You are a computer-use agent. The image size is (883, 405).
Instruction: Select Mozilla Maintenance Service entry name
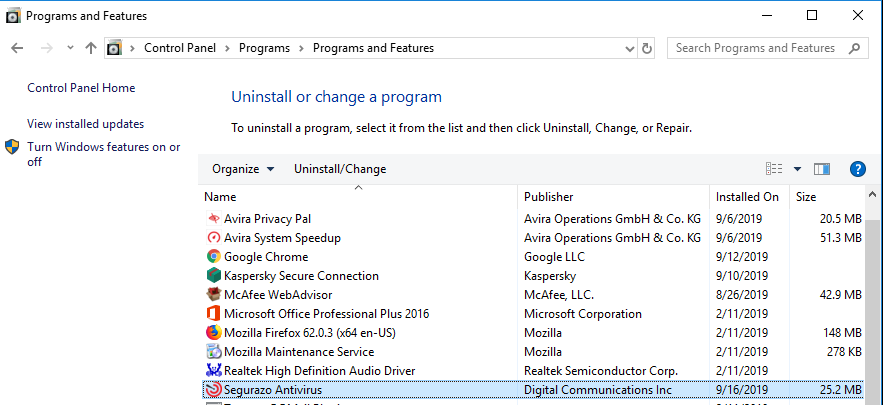pos(299,351)
